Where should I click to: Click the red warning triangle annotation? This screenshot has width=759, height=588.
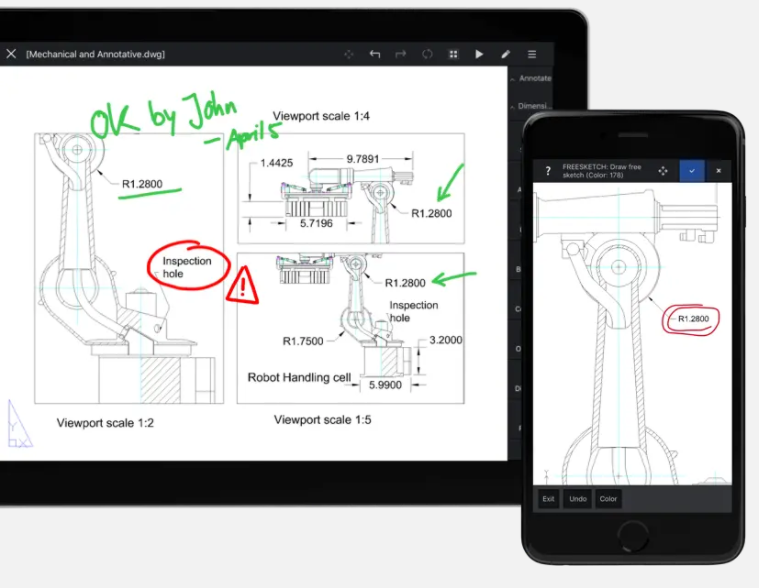tap(242, 287)
